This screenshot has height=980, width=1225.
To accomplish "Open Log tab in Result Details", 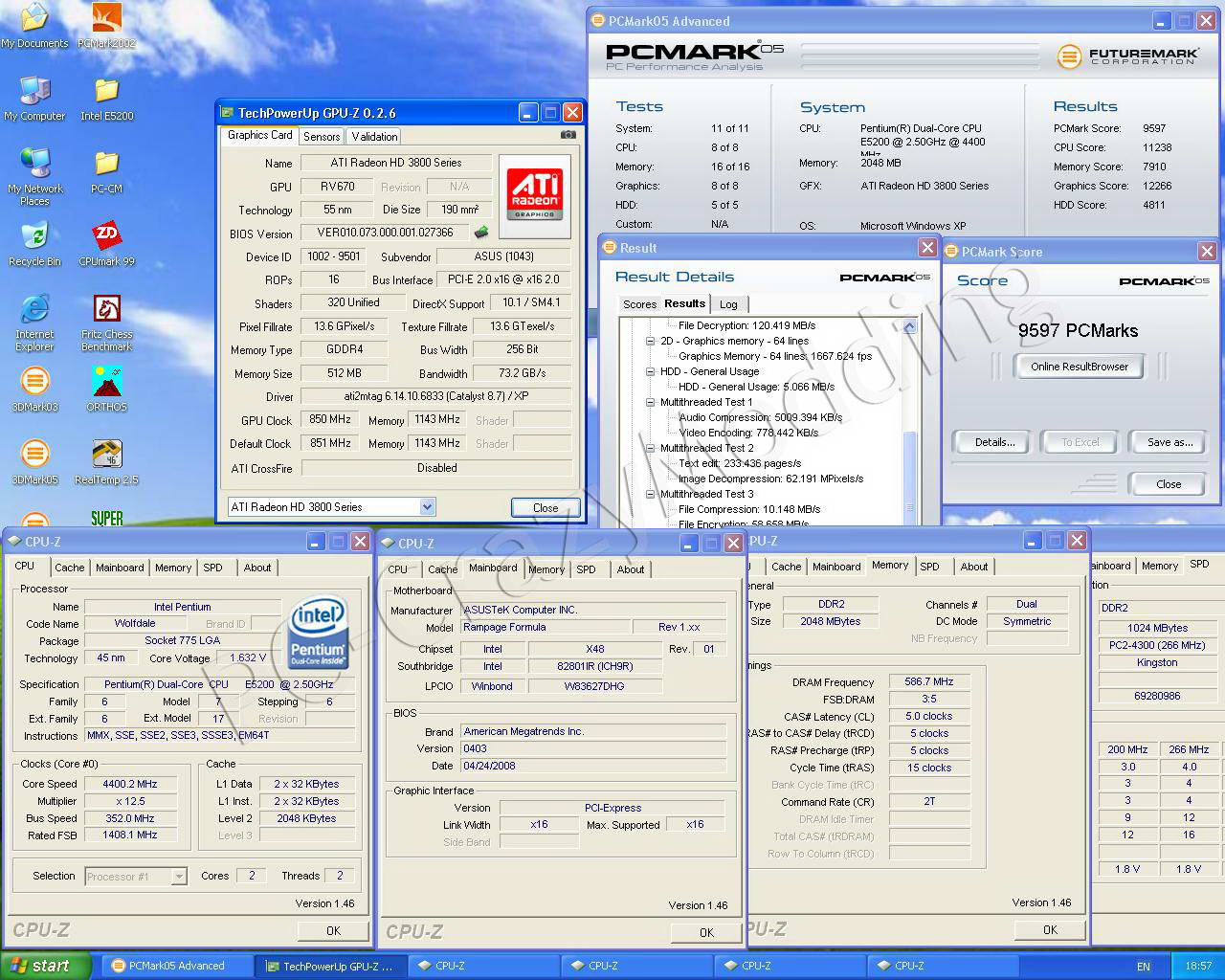I will pos(728,304).
